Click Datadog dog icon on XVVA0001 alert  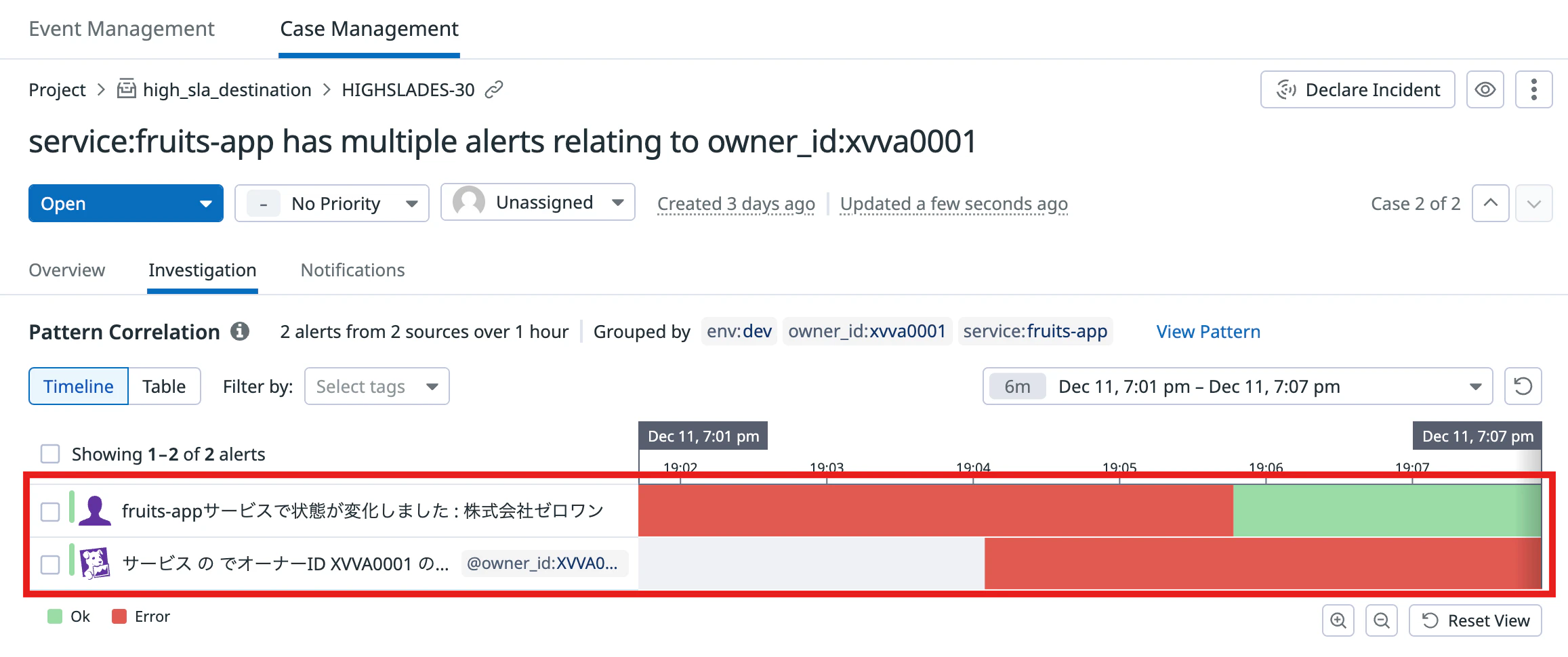pyautogui.click(x=95, y=564)
